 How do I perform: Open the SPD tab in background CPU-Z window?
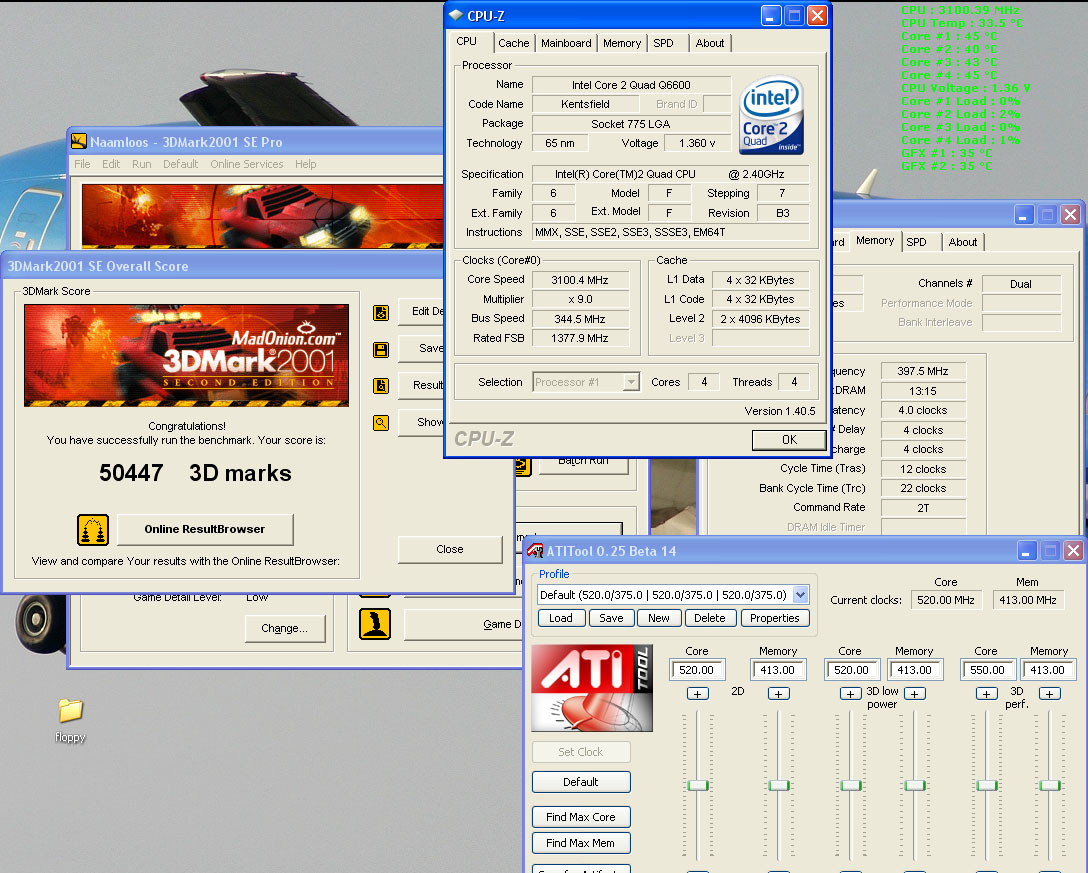(917, 242)
